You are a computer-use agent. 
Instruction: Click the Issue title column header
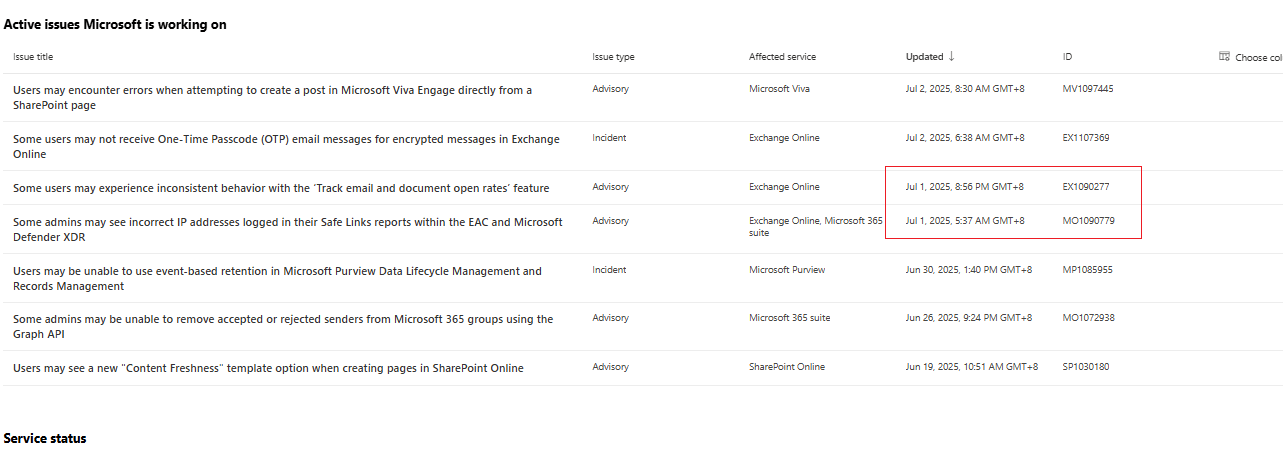[33, 57]
